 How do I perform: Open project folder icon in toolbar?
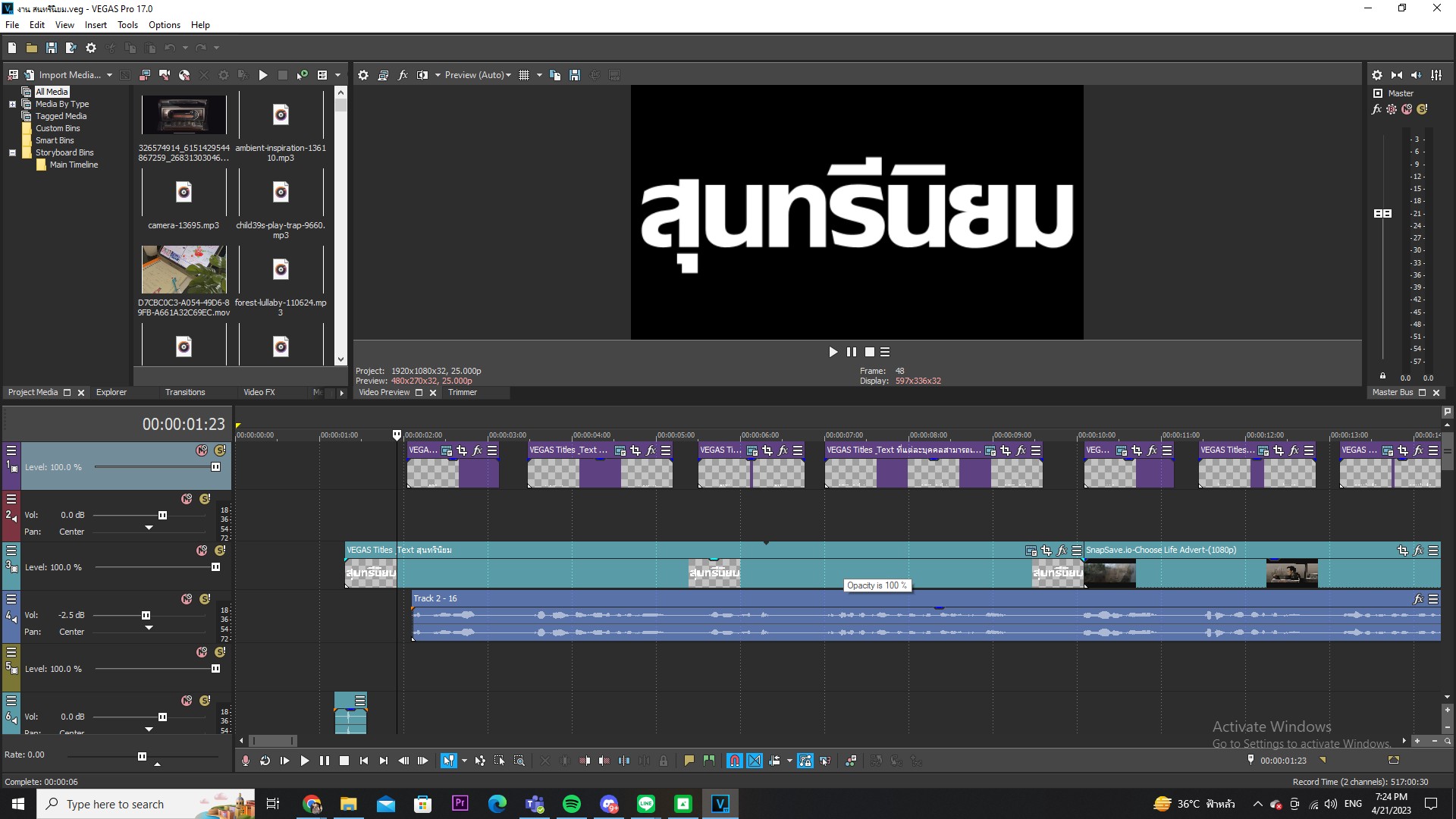pos(32,48)
